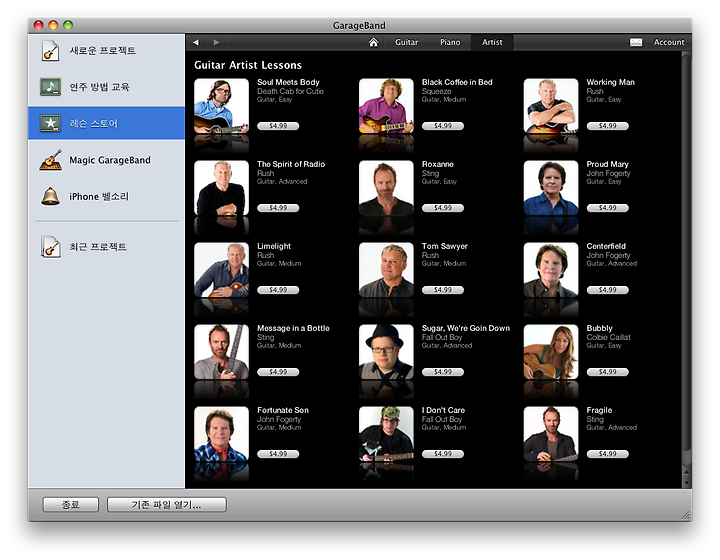Viewport: 720px width, 560px height.
Task: Buy I Don't Care for $4.99
Action: point(443,454)
